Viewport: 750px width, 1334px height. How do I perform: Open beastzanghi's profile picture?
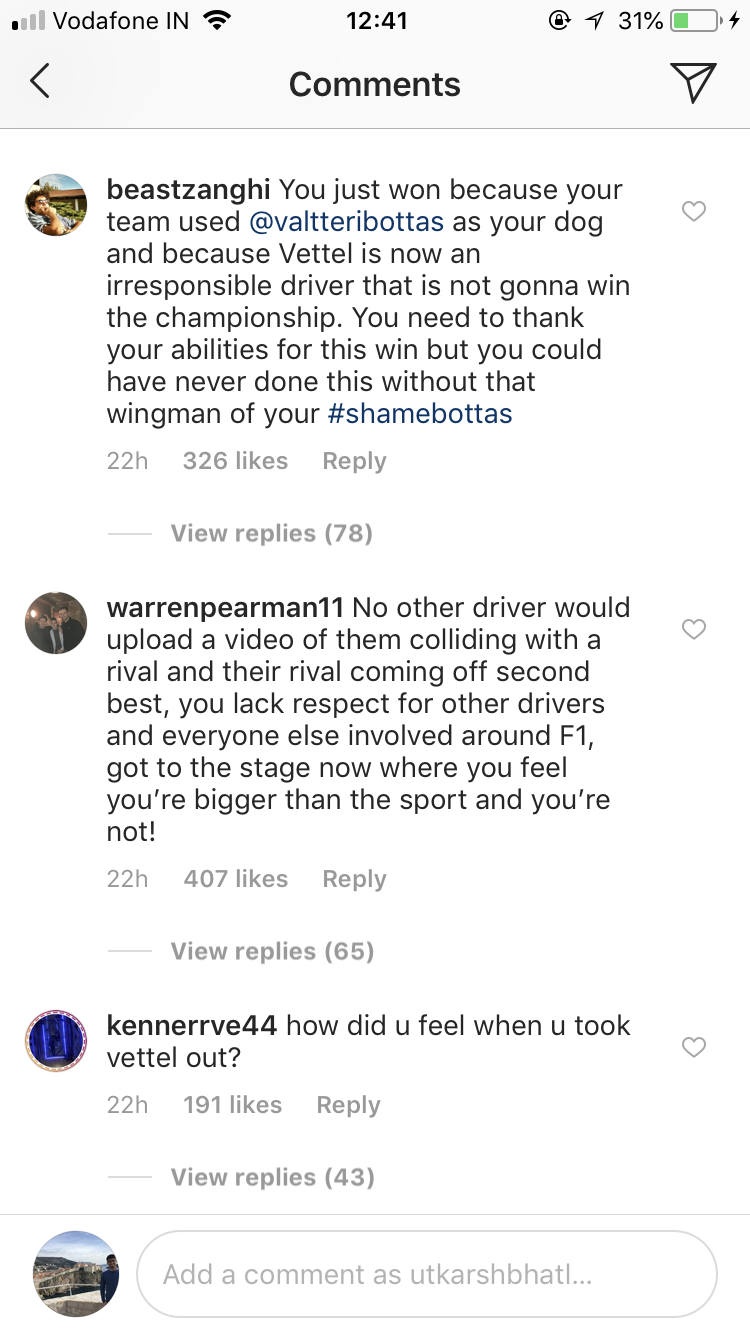tap(56, 205)
